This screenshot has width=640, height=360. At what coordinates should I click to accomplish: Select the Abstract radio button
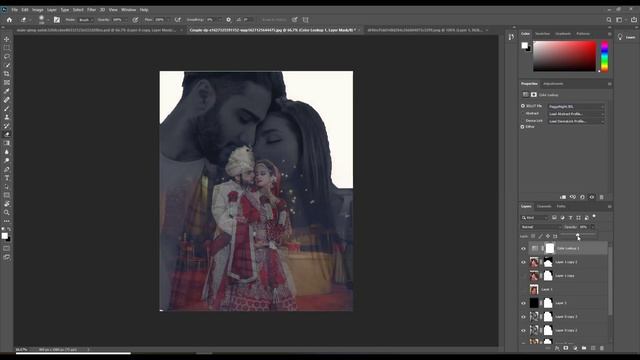(x=522, y=113)
